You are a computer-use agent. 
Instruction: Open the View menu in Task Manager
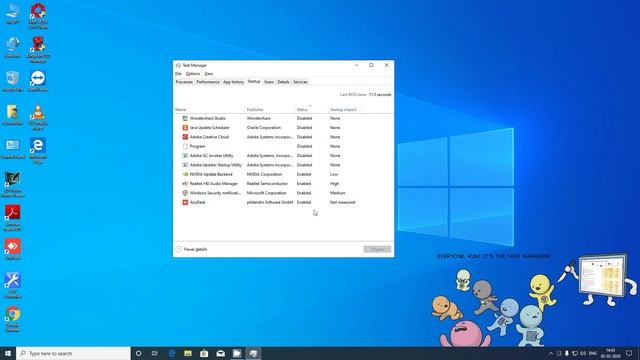click(209, 74)
